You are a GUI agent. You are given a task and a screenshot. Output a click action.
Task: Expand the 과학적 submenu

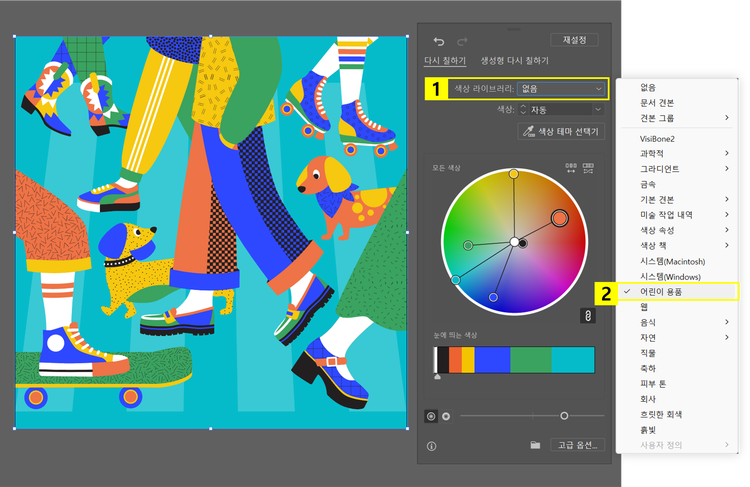(677, 154)
